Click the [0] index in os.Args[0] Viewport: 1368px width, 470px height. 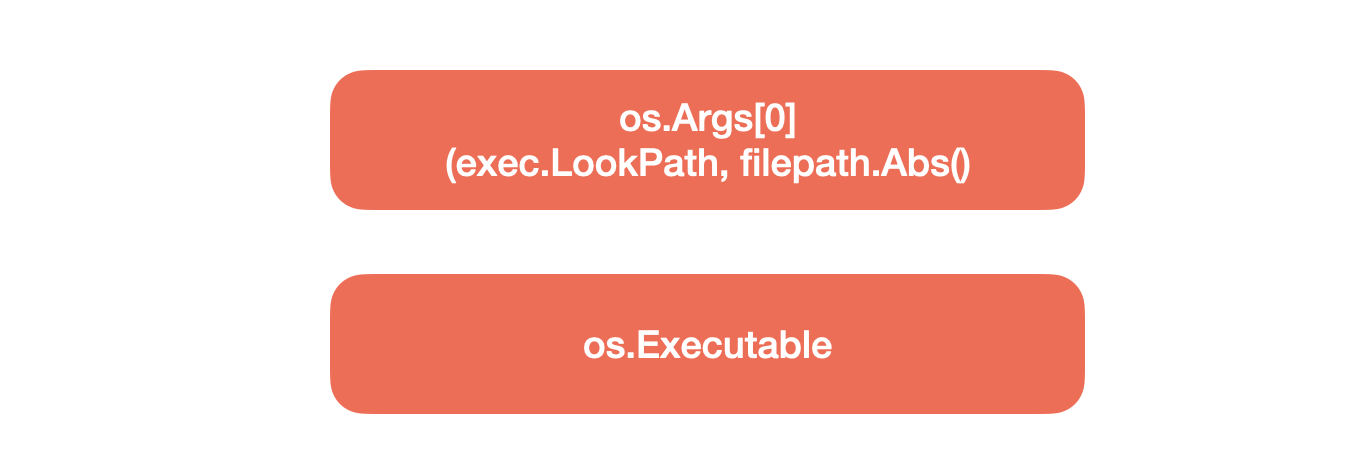coord(774,120)
